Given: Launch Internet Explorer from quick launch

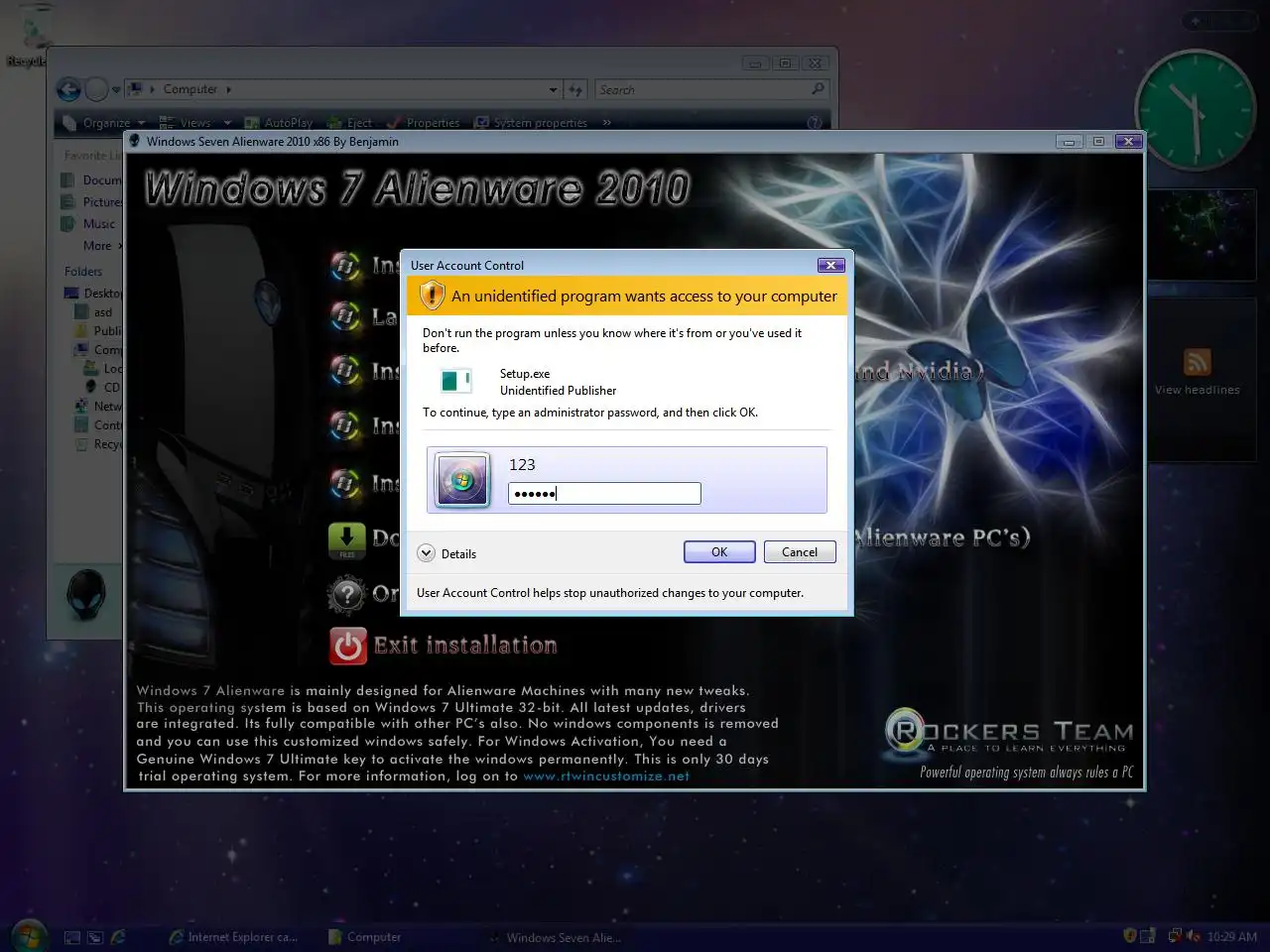Looking at the screenshot, I should click(x=118, y=936).
